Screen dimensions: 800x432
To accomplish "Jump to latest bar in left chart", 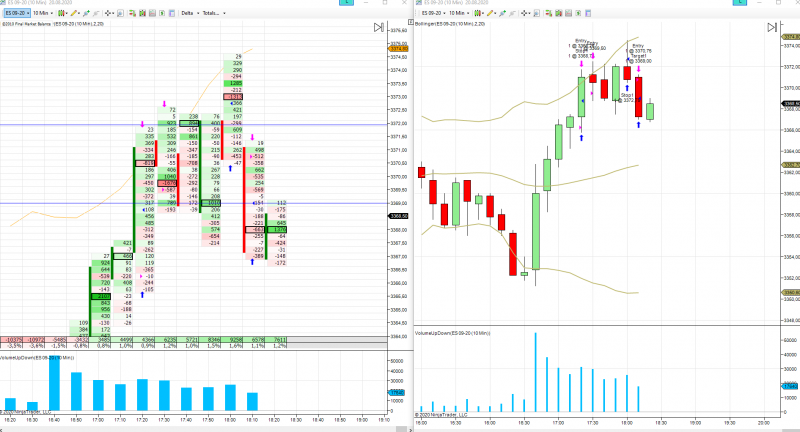I will point(379,28).
